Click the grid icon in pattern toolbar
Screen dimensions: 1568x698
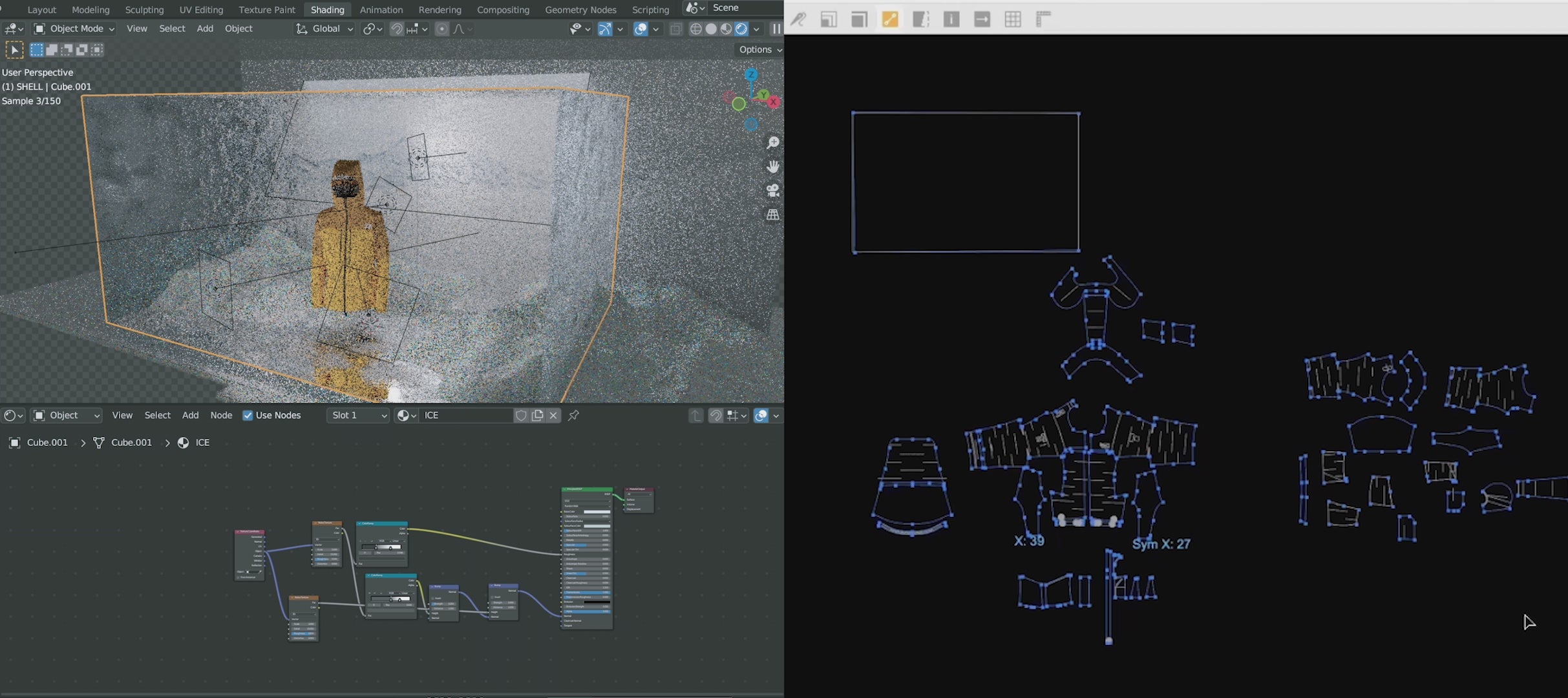coord(1013,19)
